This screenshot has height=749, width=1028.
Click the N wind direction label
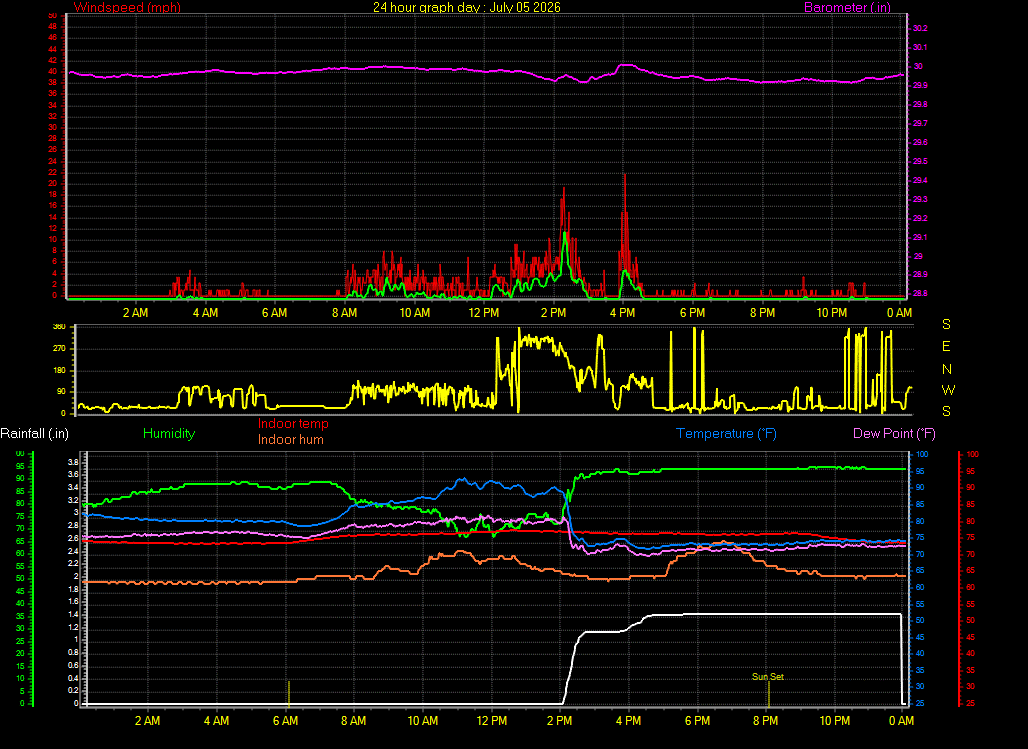pos(947,369)
